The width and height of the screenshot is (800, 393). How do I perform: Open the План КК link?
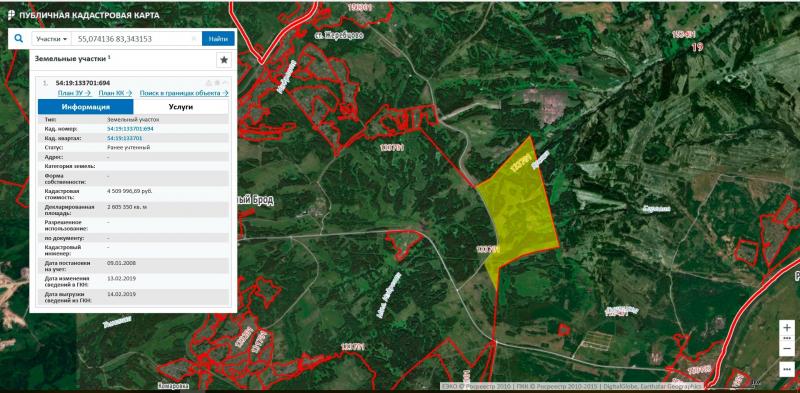click(x=115, y=93)
